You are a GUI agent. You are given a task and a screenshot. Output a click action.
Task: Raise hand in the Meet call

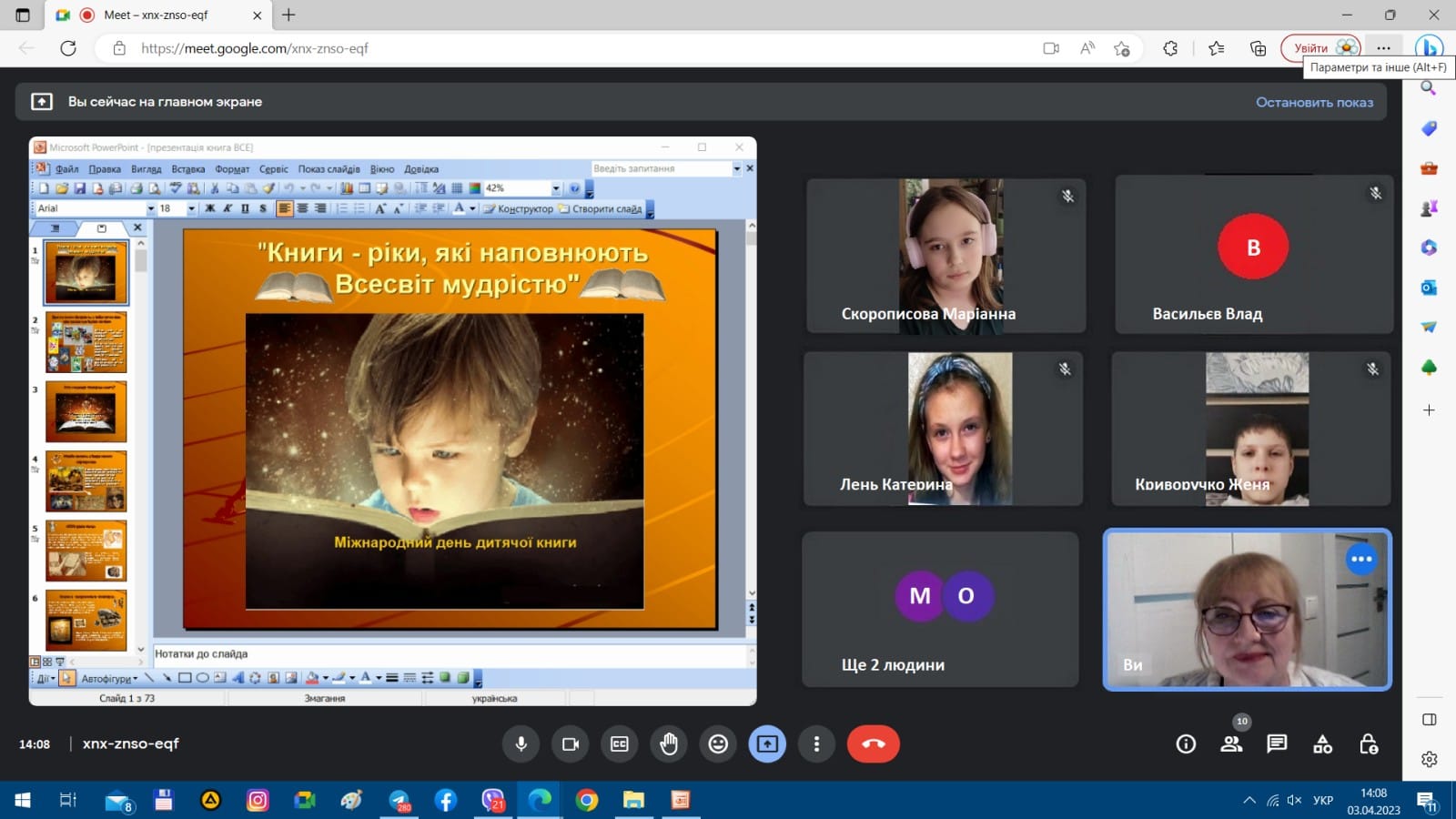click(x=669, y=744)
